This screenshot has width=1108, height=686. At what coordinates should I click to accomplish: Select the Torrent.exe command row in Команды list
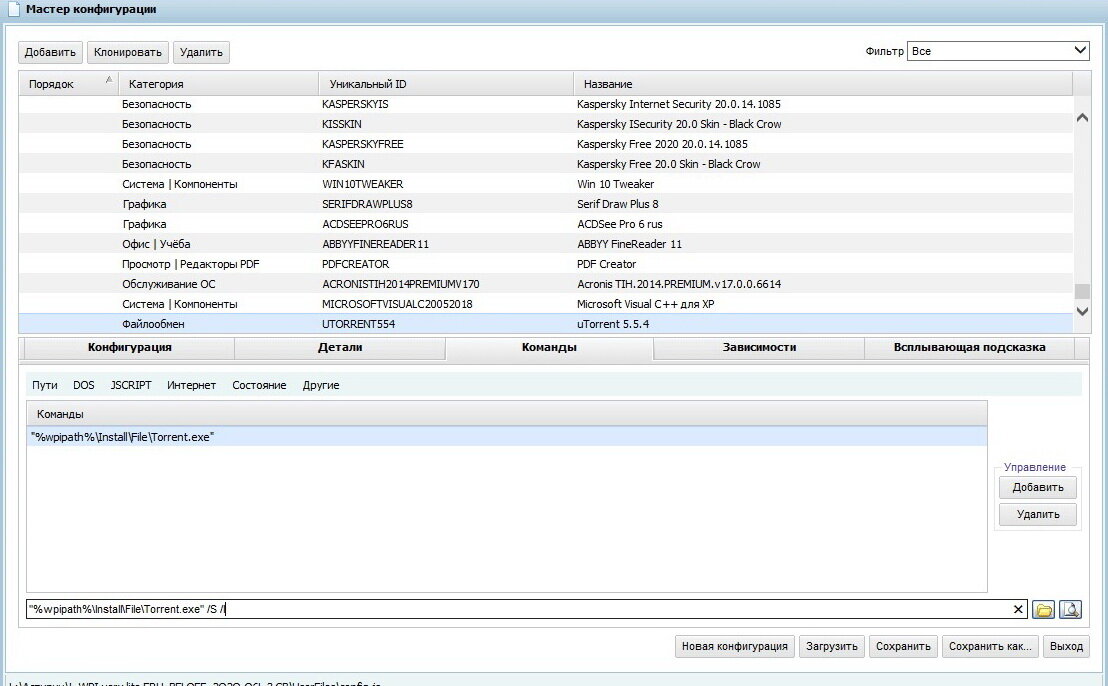(x=507, y=437)
